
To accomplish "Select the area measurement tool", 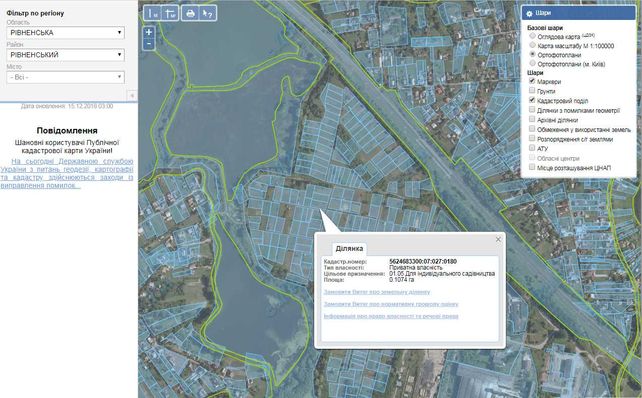I will coord(169,13).
